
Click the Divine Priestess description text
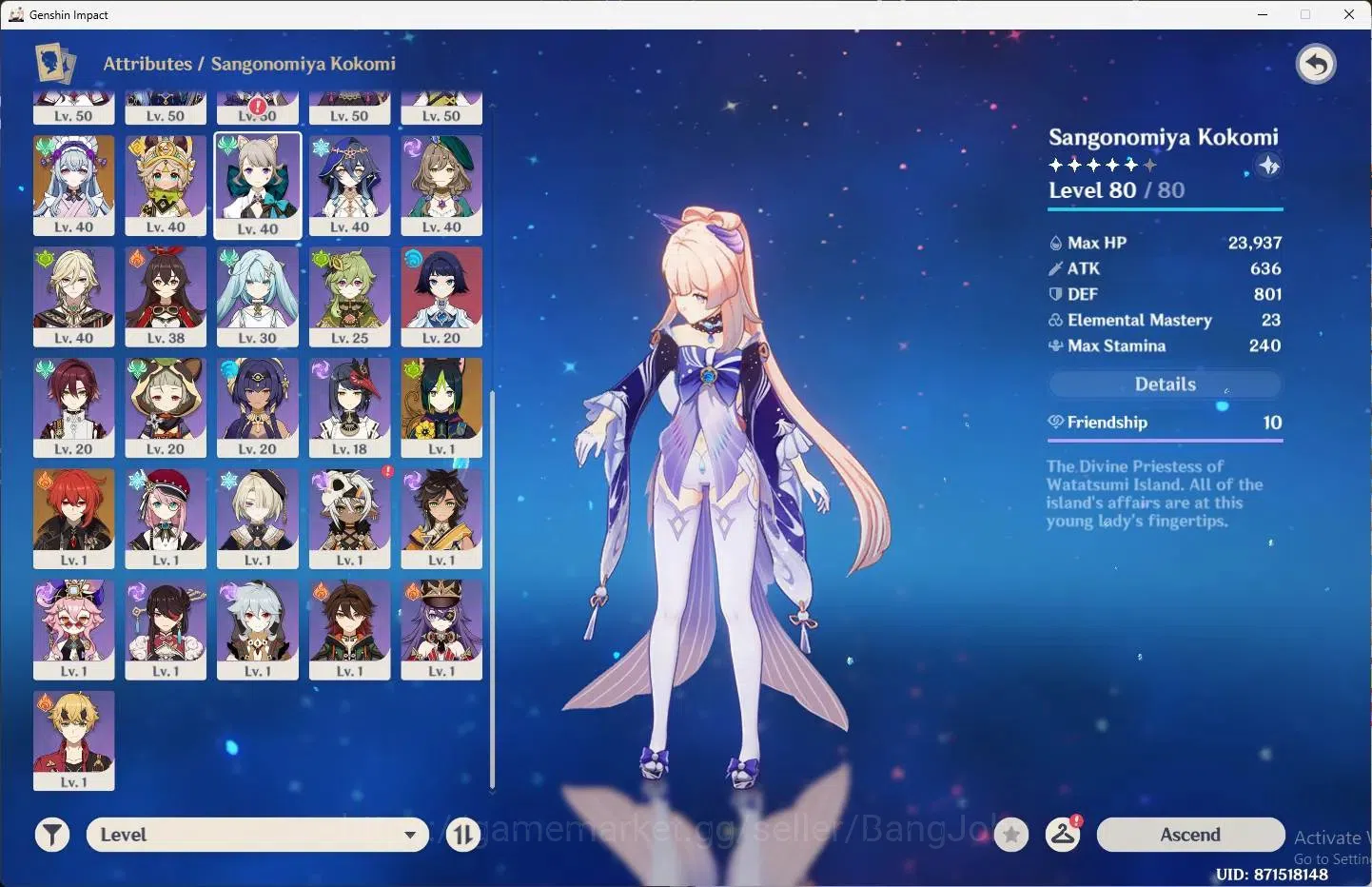(1154, 493)
